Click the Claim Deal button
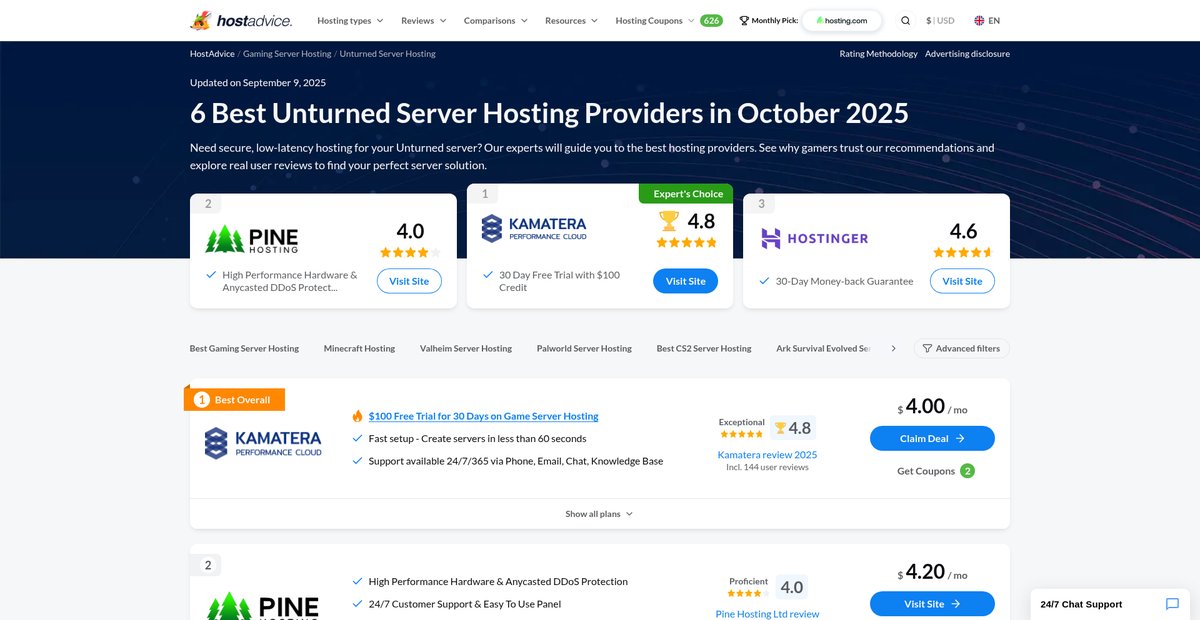The height and width of the screenshot is (620, 1200). click(932, 438)
